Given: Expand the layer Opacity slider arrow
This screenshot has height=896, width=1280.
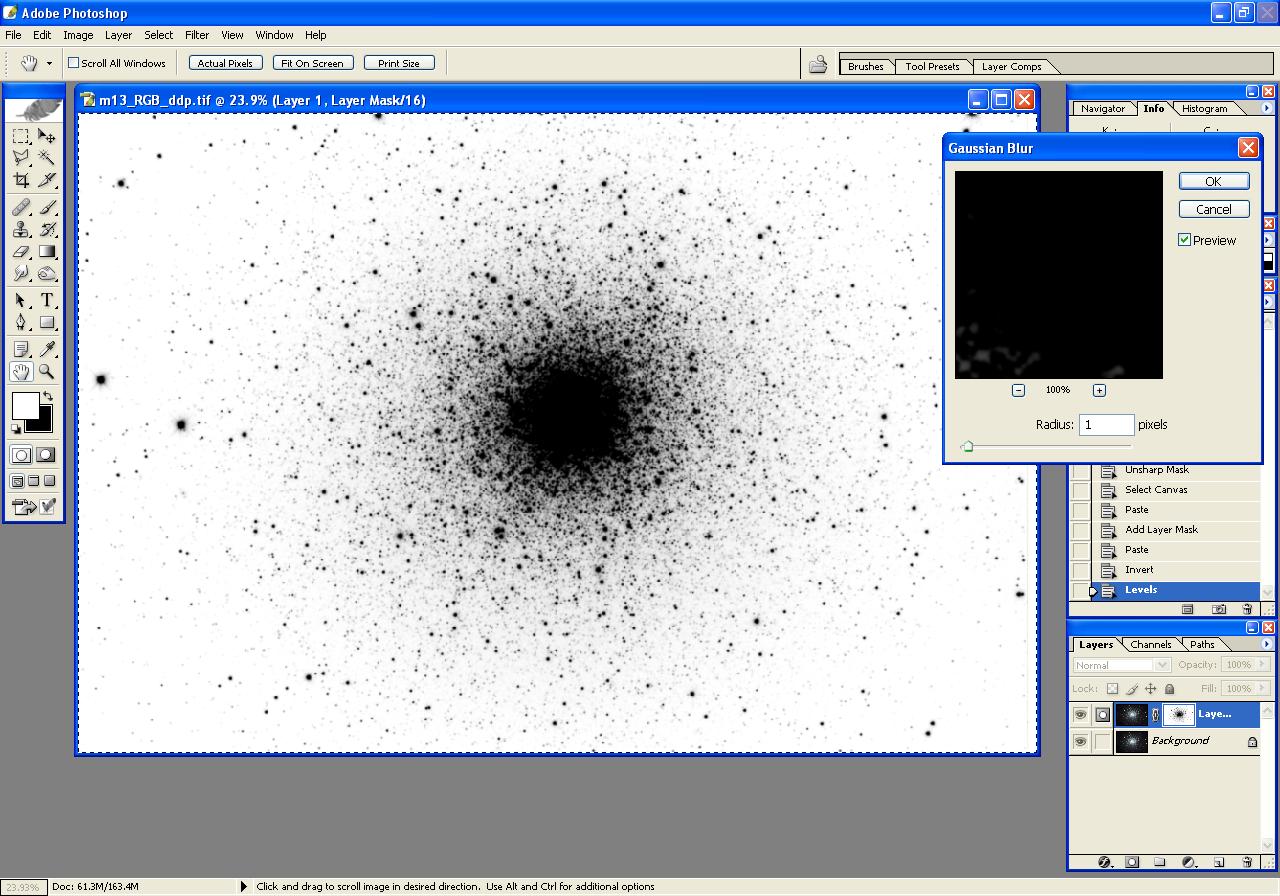Looking at the screenshot, I should 1262,665.
